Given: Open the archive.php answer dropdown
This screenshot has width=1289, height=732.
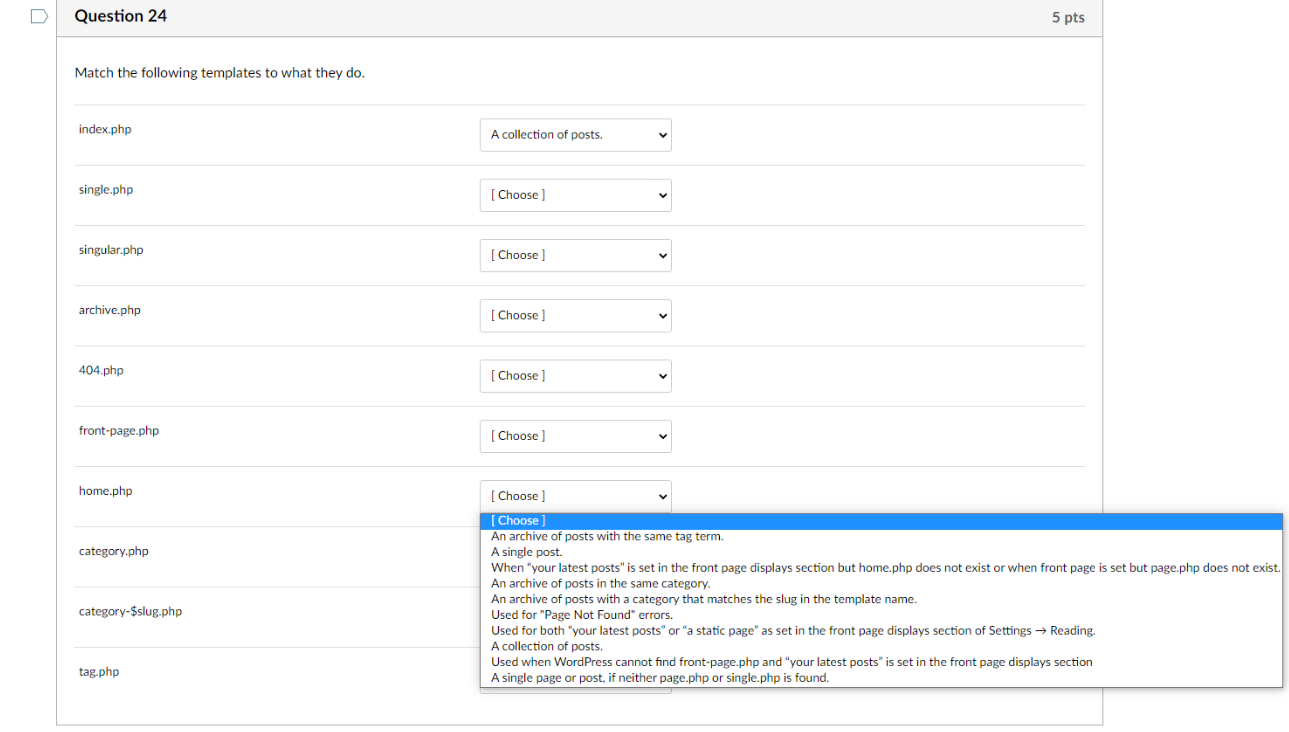Looking at the screenshot, I should 575,315.
